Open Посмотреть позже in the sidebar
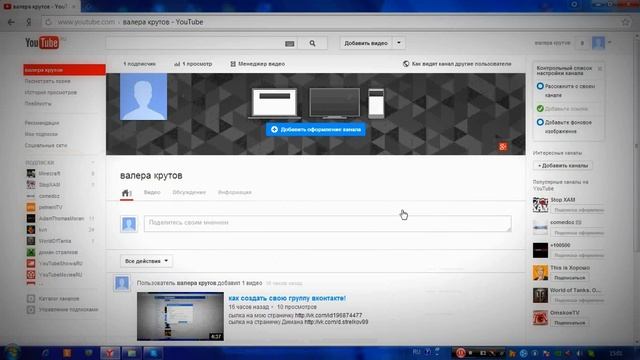Screen dimensions: 640x360 (x=47, y=81)
